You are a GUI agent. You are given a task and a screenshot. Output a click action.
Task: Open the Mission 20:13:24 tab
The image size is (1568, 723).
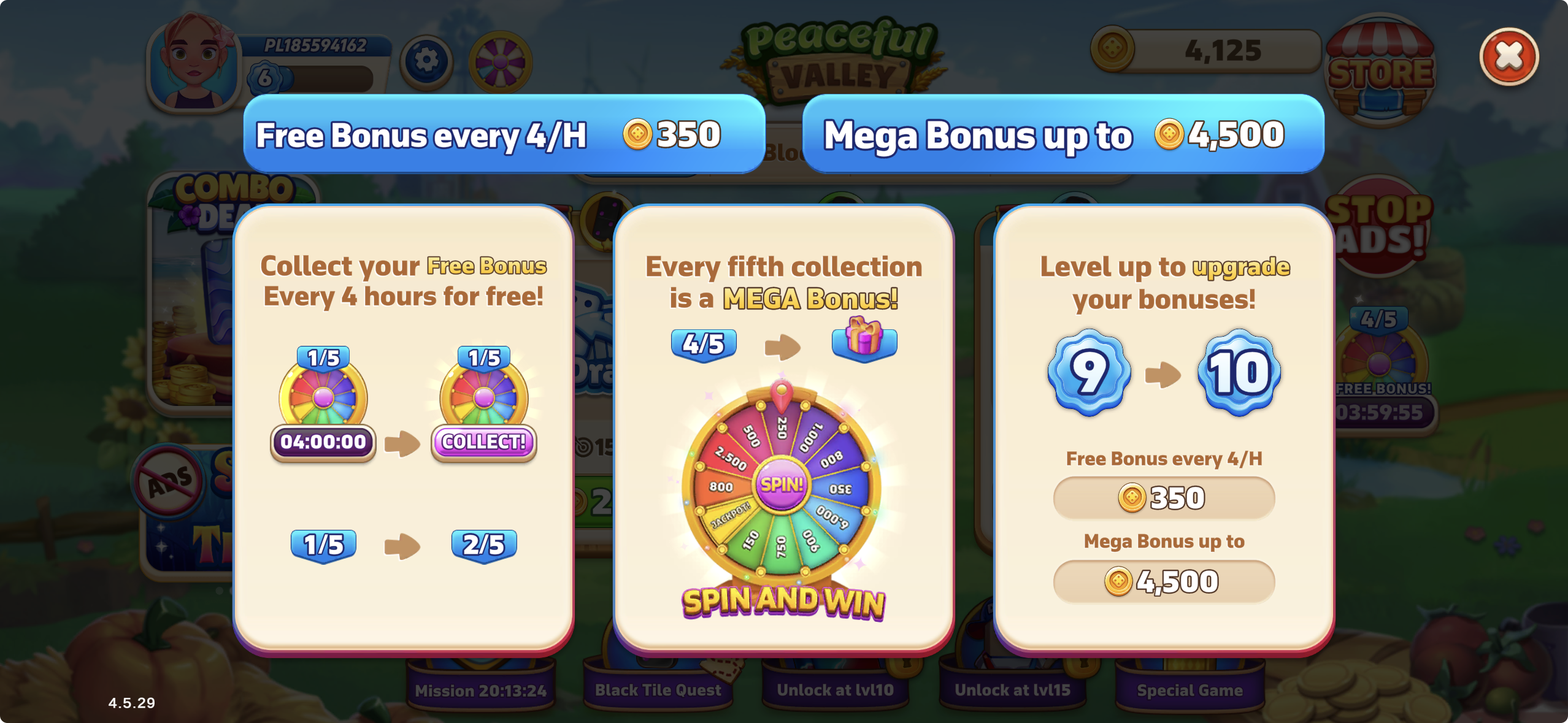(481, 690)
